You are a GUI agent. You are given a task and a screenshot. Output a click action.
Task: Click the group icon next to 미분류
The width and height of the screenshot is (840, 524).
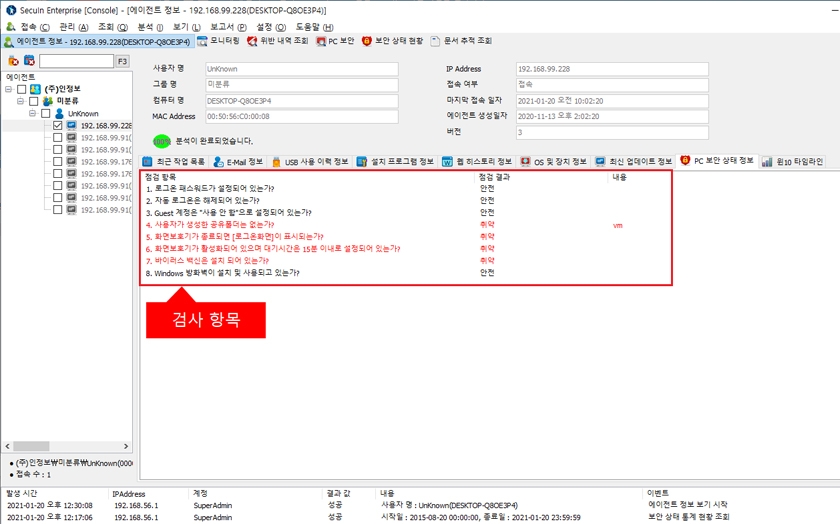tap(48, 101)
